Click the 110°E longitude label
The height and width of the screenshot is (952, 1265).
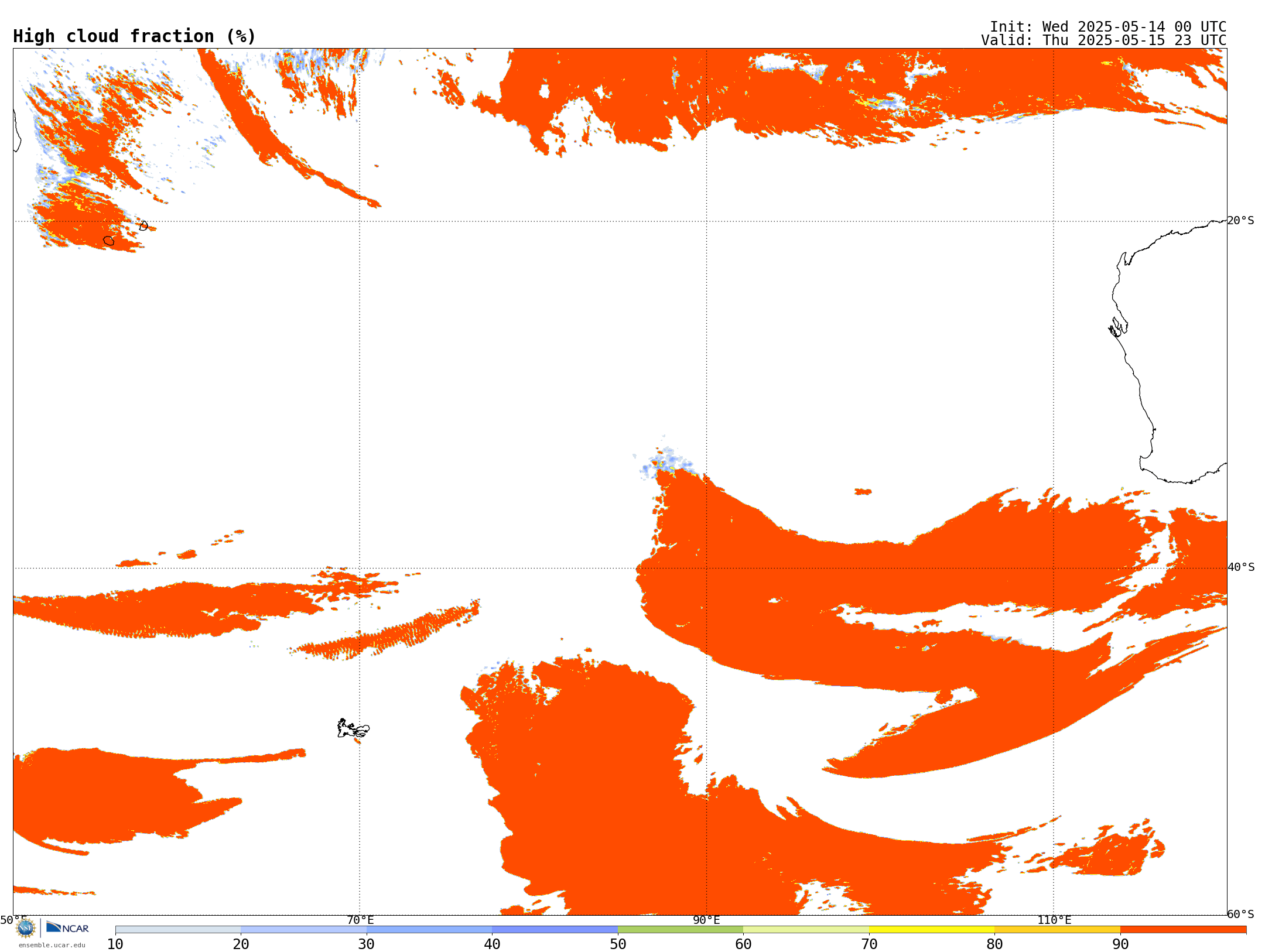click(x=1054, y=920)
